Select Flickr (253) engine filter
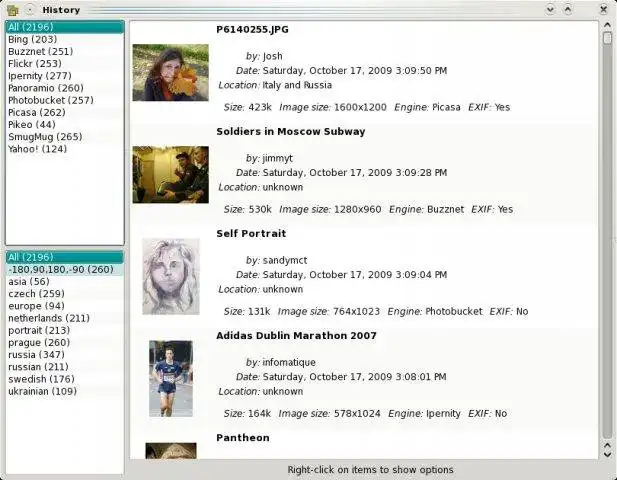Image resolution: width=617 pixels, height=480 pixels. tap(65, 64)
